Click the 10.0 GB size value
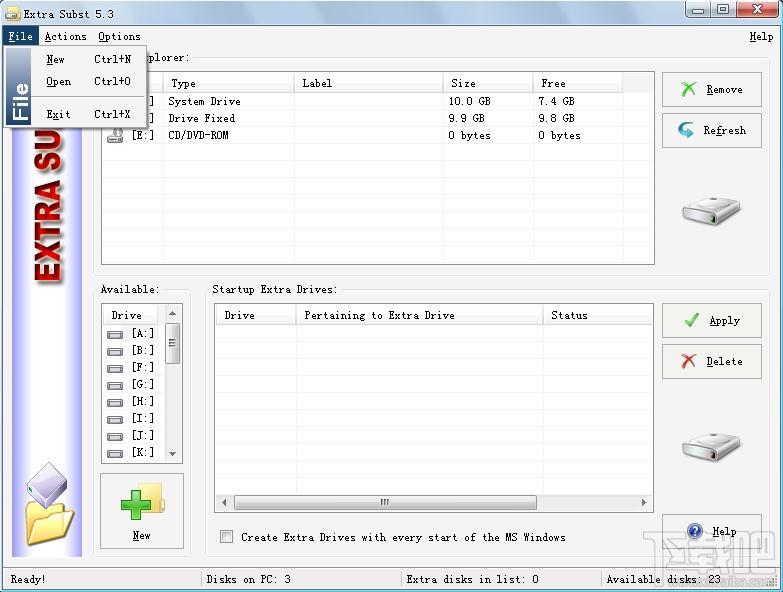The width and height of the screenshot is (783, 592). (469, 101)
